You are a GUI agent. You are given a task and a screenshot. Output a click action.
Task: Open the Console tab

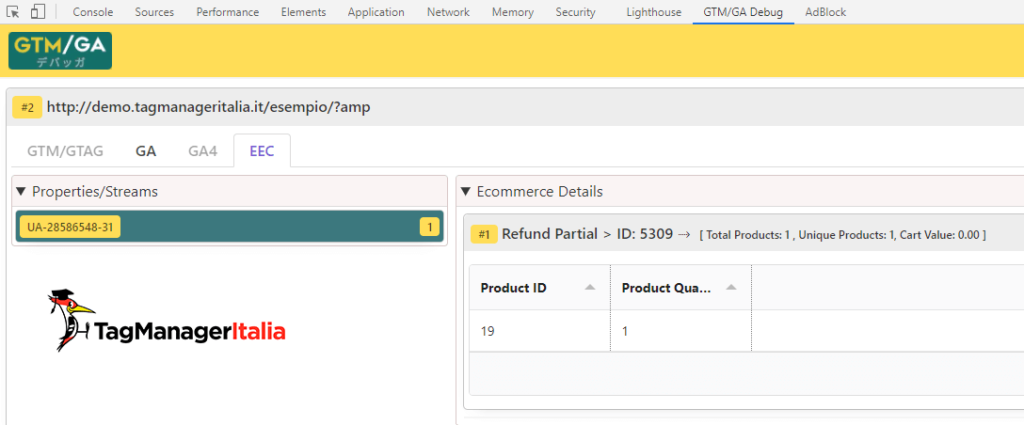tap(93, 12)
